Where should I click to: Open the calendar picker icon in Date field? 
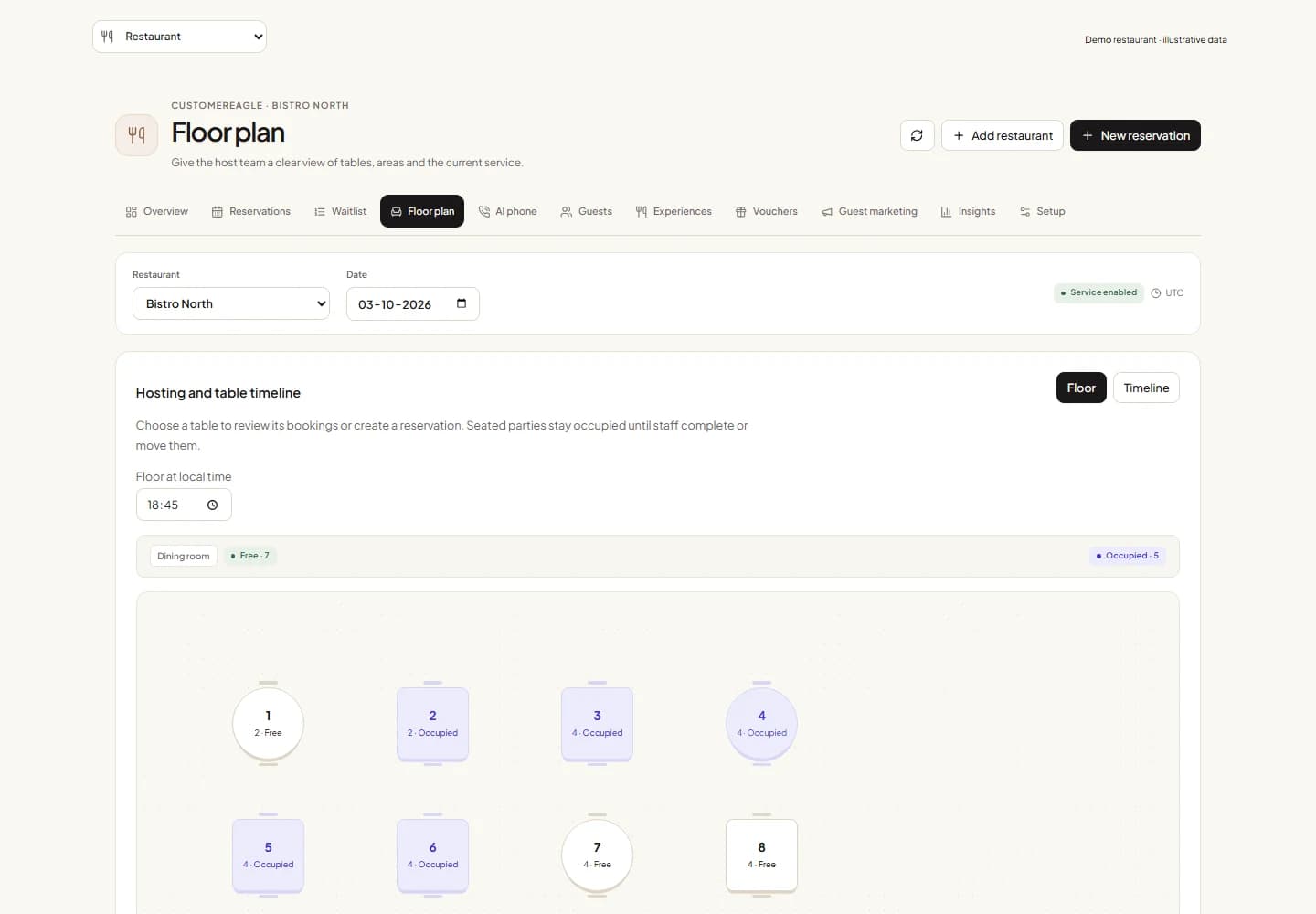coord(462,303)
